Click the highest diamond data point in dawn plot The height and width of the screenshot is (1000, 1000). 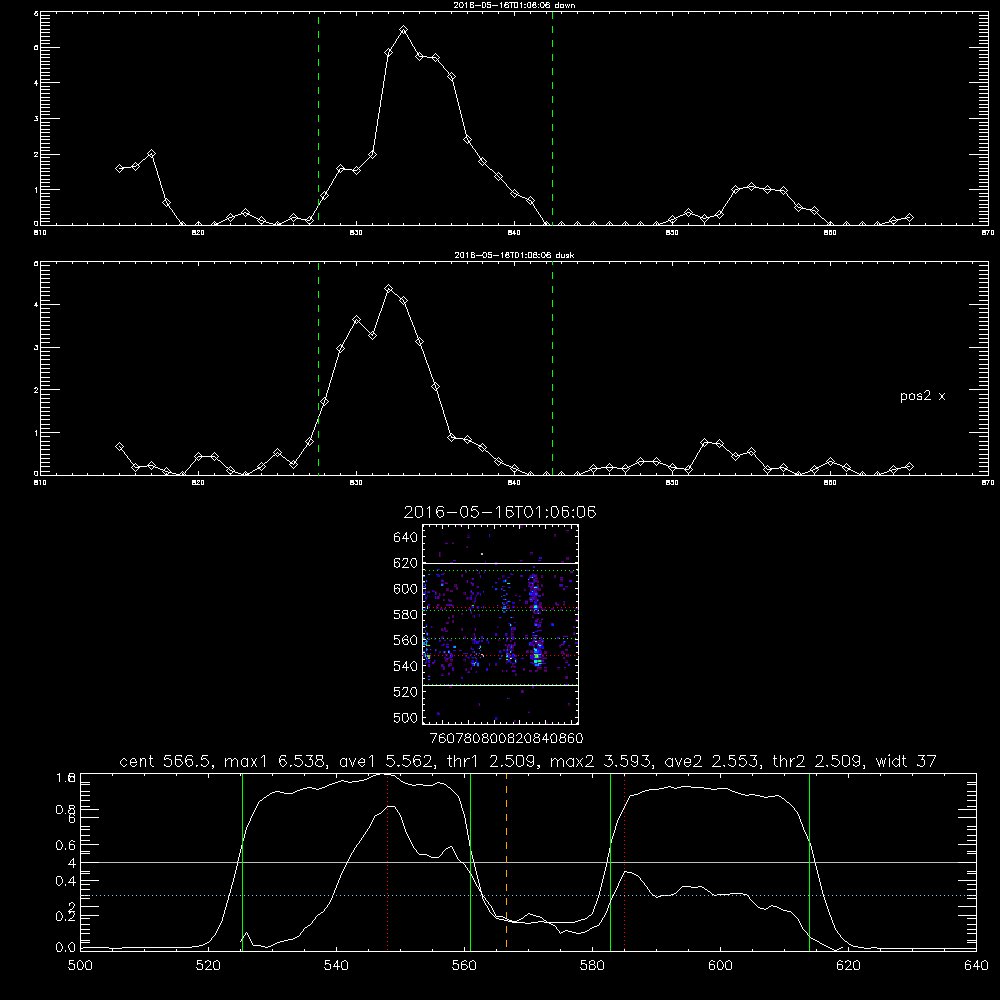(403, 30)
